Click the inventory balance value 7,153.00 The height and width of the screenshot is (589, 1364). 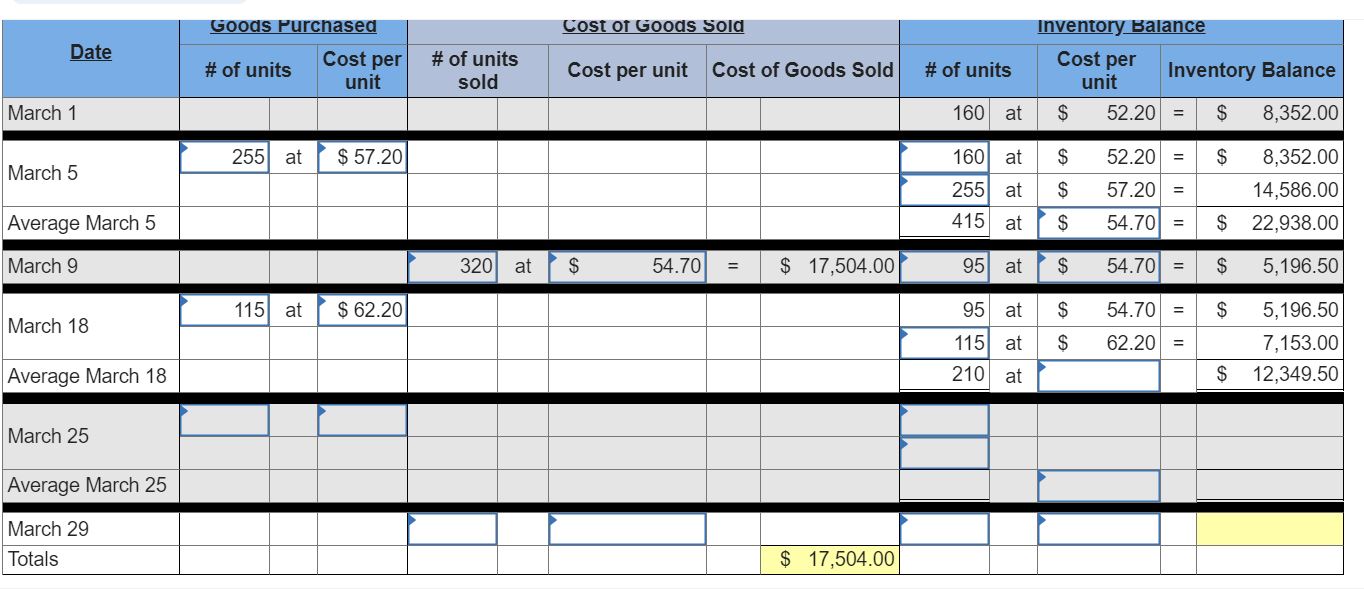pyautogui.click(x=1300, y=343)
